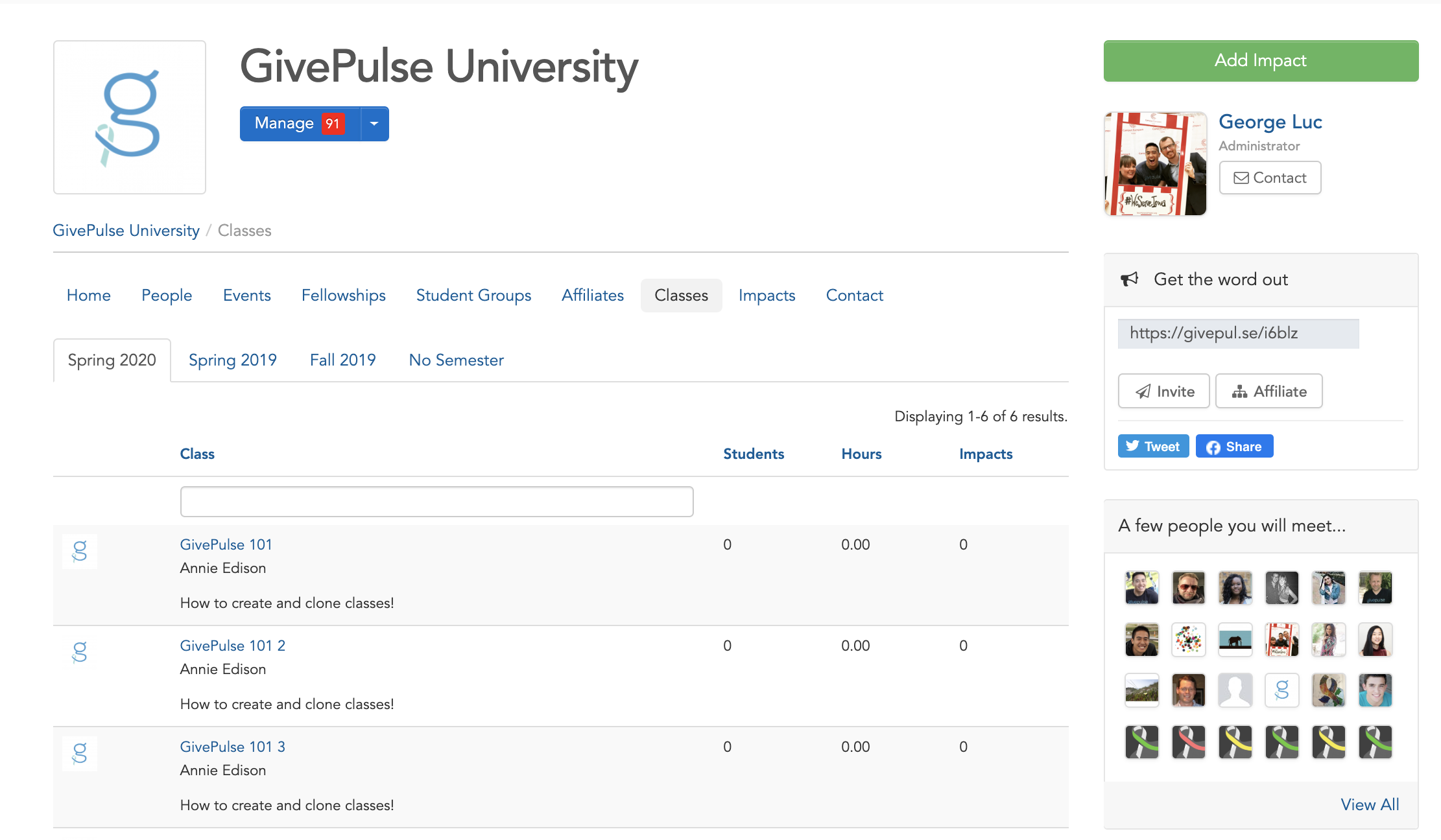Viewport: 1441px width, 840px height.
Task: Open the gray default silhouette avatar
Action: (x=1235, y=690)
